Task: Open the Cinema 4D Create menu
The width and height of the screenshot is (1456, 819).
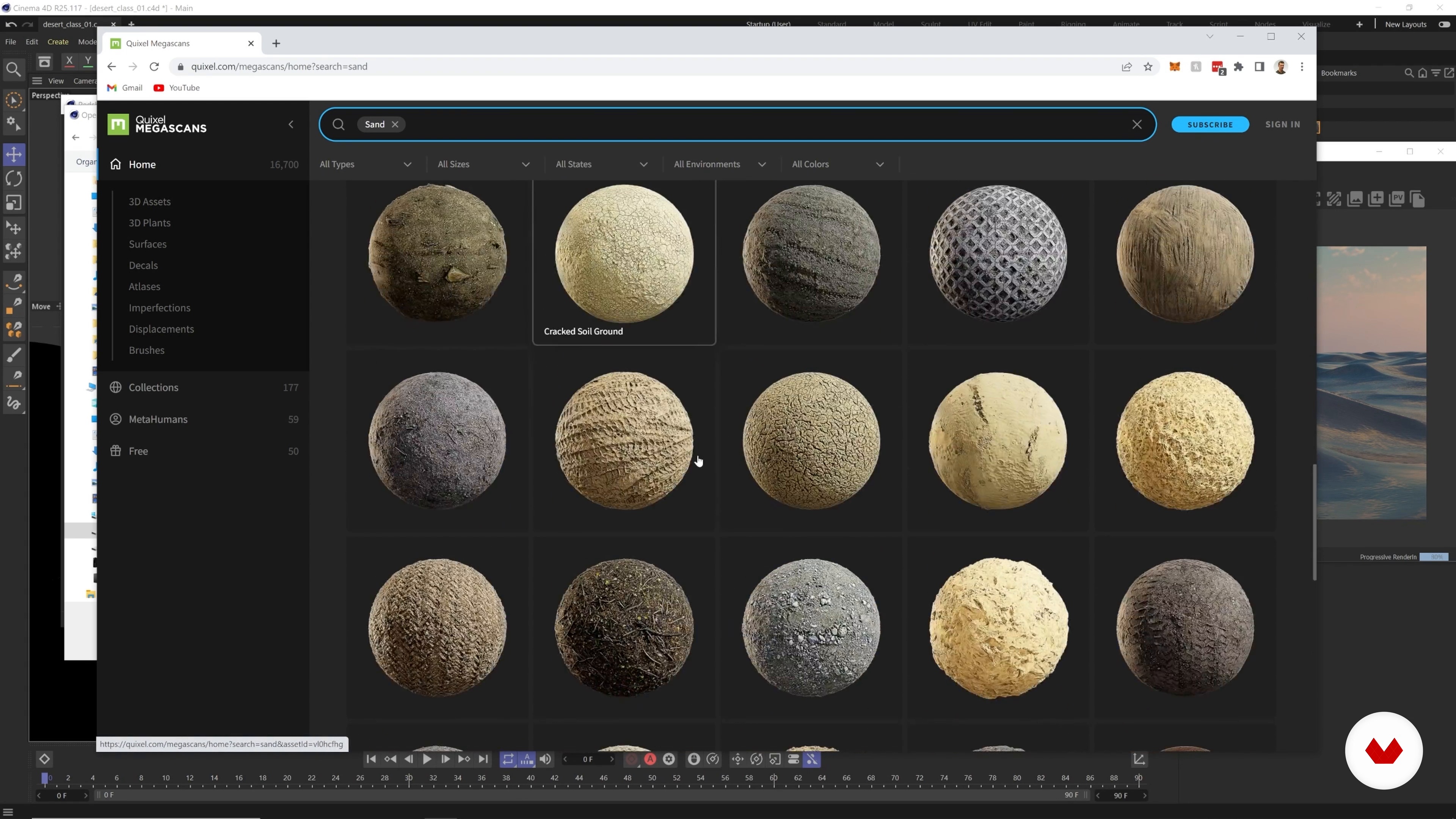Action: (x=58, y=42)
